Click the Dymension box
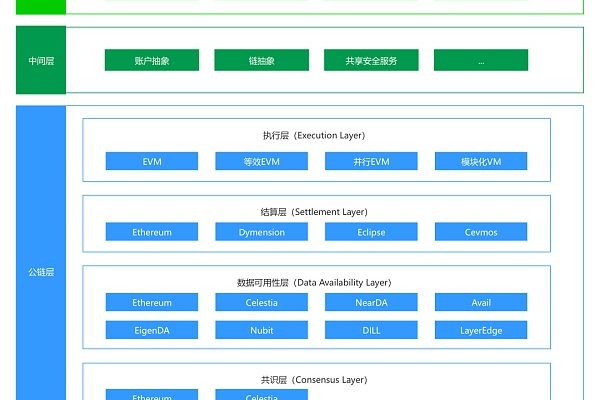The image size is (600, 400). click(261, 232)
